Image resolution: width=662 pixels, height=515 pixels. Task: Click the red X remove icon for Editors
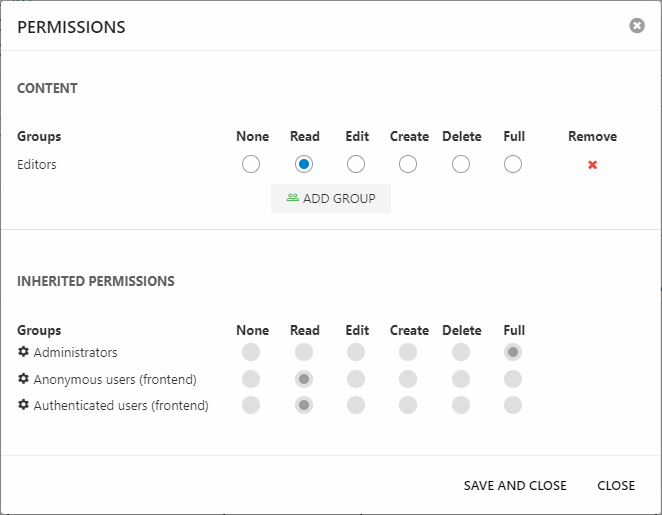click(592, 165)
